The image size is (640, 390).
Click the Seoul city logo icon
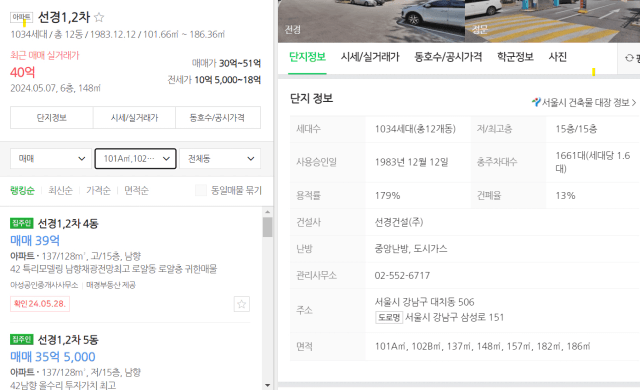tap(536, 102)
